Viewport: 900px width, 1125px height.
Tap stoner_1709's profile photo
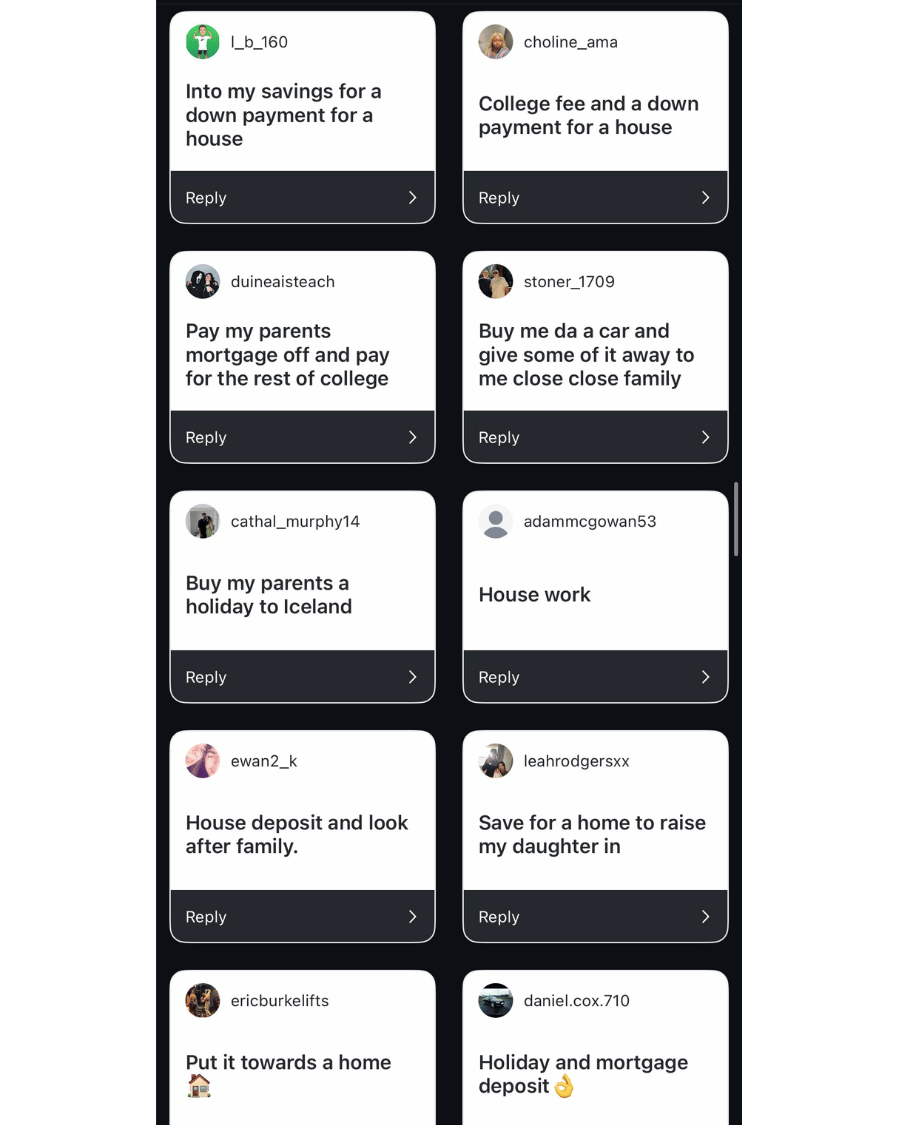[x=496, y=282]
